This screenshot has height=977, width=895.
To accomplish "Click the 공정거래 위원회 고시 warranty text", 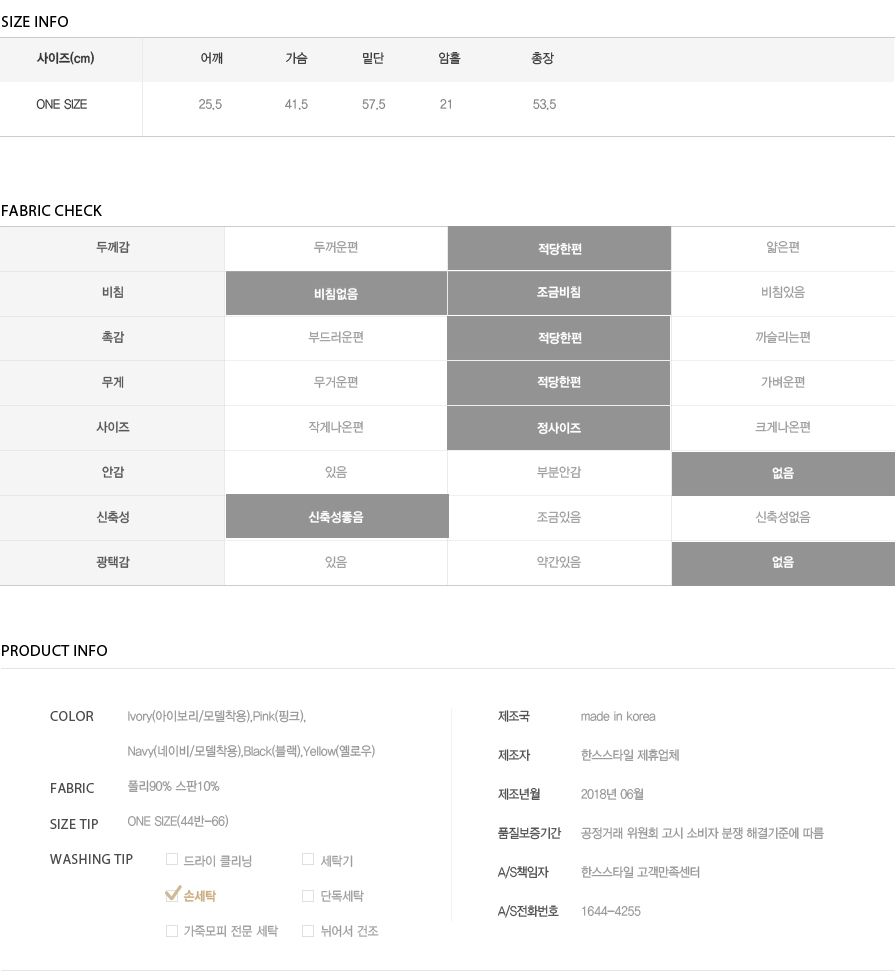I will pyautogui.click(x=702, y=833).
